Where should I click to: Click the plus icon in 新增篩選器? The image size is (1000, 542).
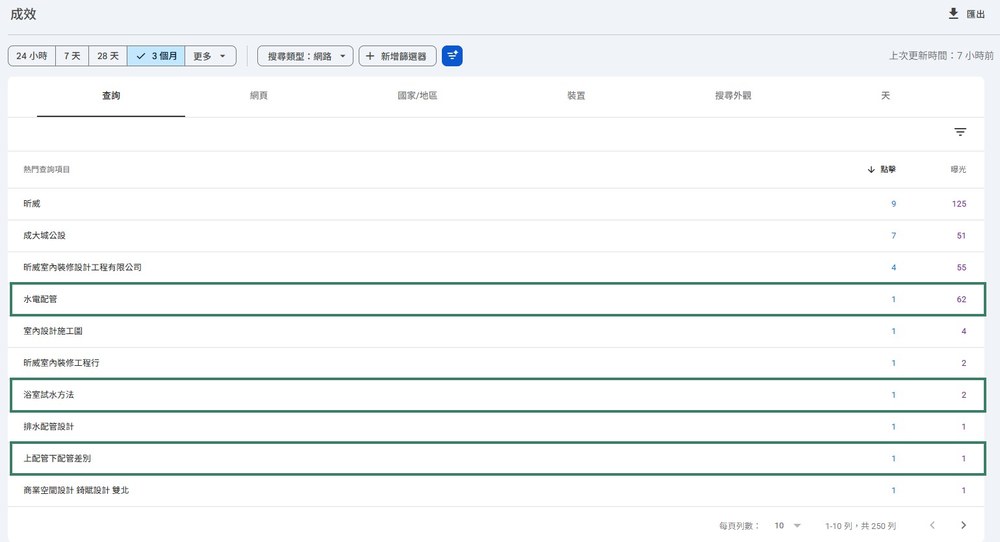370,56
